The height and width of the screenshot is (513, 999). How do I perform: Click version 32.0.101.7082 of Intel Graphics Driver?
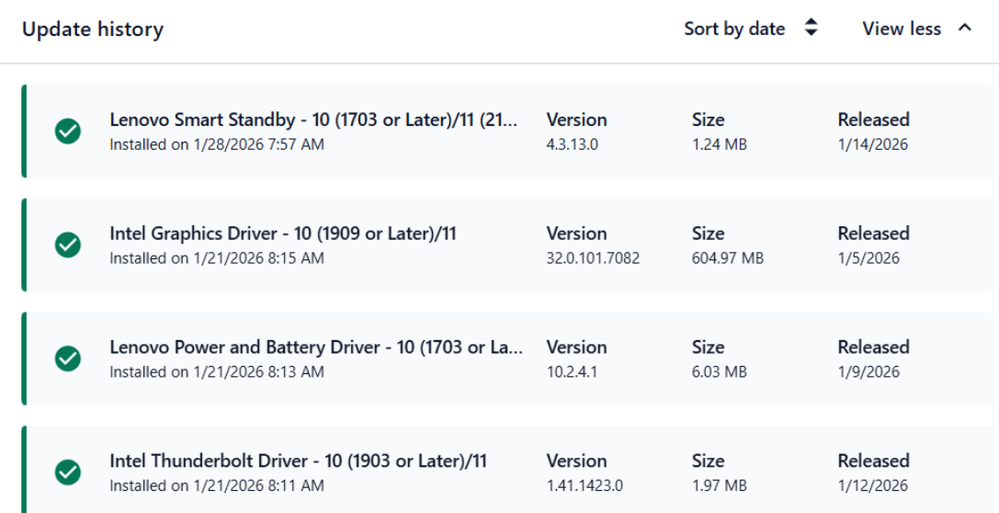click(x=593, y=258)
